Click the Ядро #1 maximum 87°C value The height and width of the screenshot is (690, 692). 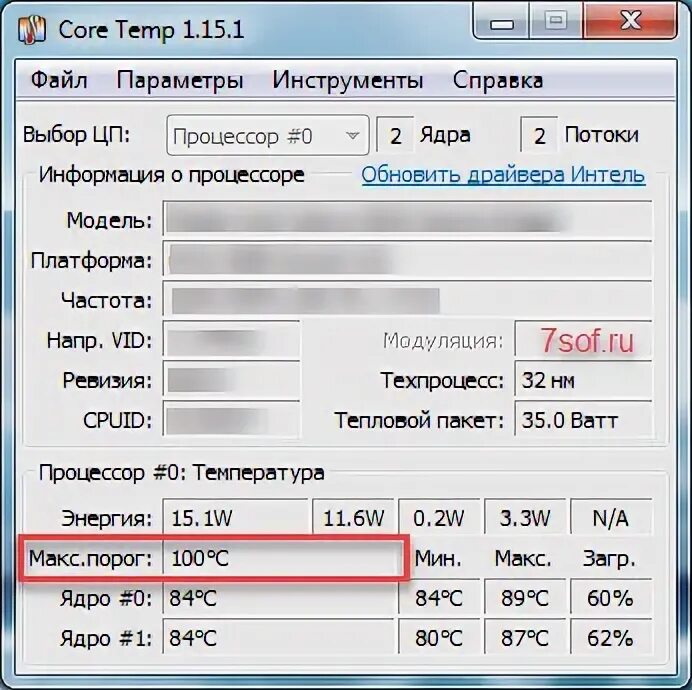point(525,637)
